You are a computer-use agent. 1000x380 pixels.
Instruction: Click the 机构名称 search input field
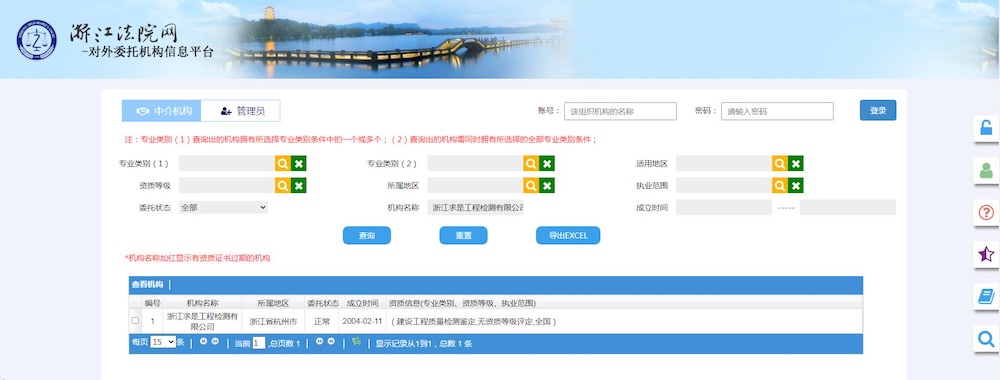click(475, 207)
